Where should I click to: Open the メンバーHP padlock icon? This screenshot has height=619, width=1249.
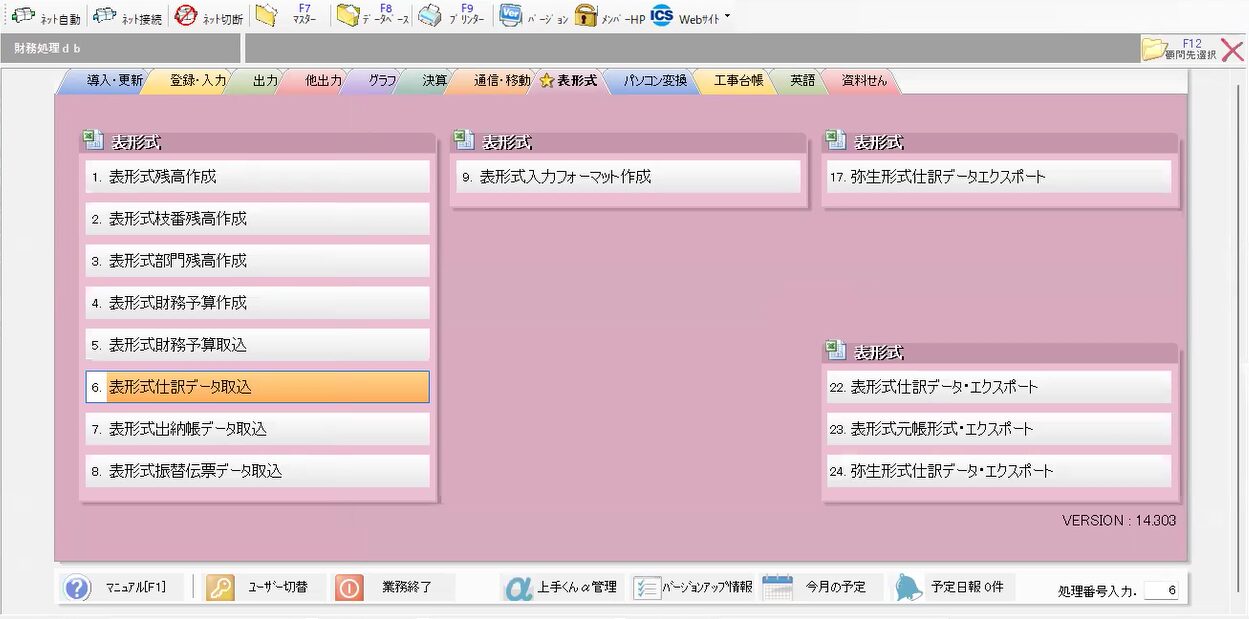tap(585, 16)
